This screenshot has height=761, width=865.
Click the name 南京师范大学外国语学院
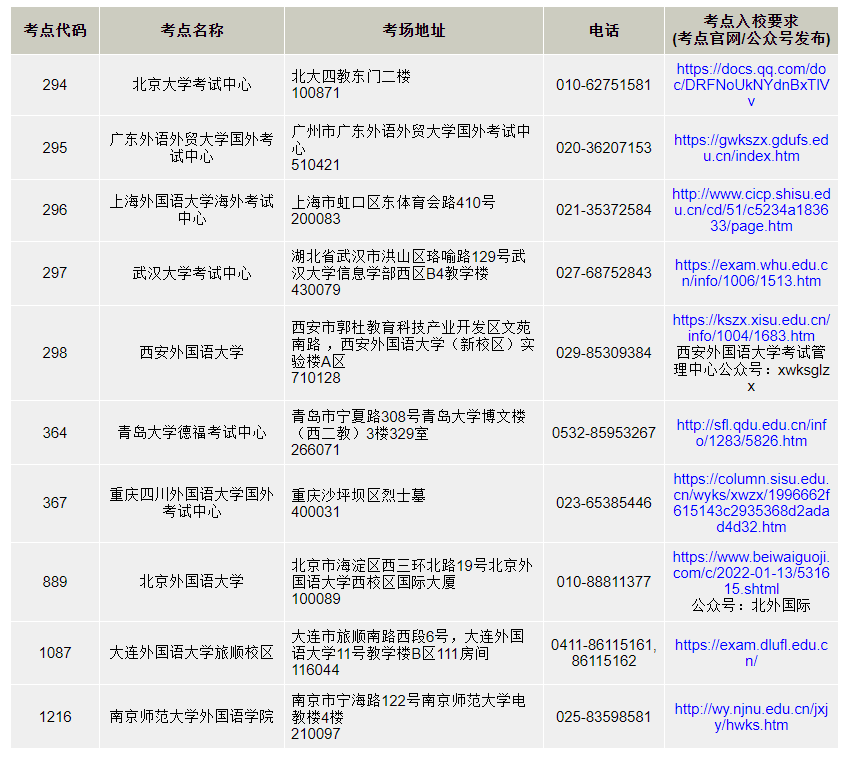tap(192, 717)
